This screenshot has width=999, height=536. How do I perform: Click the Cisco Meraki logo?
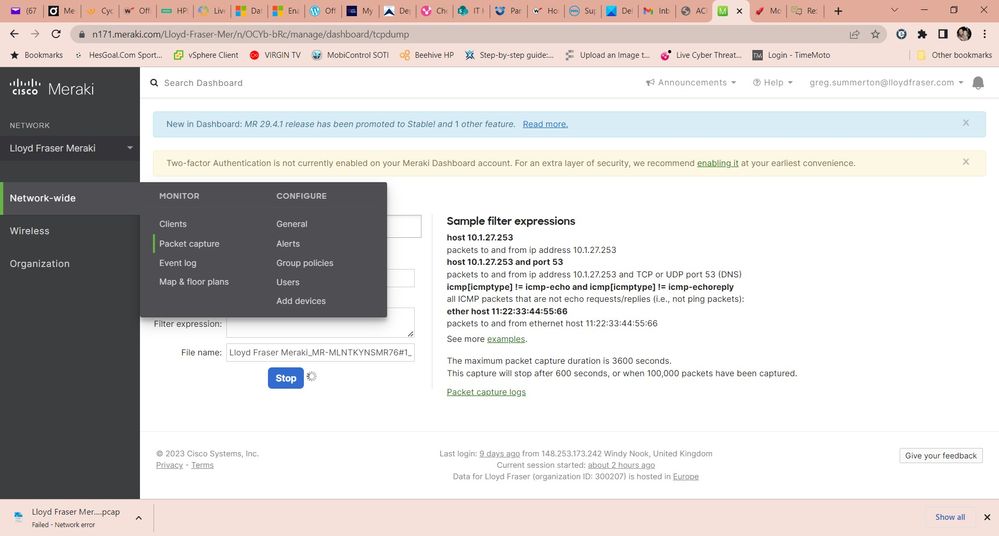pyautogui.click(x=52, y=87)
